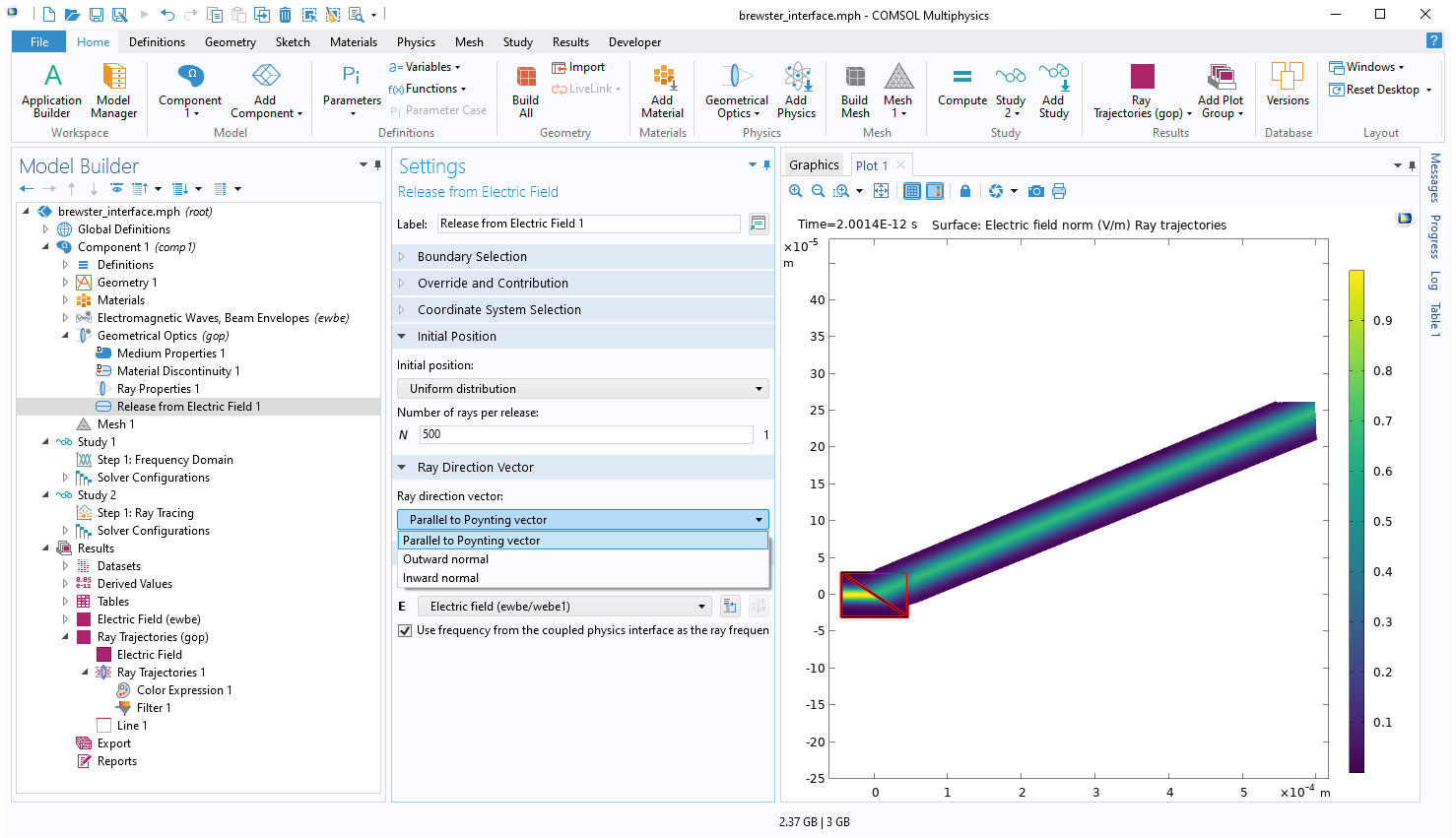This screenshot has height=838, width=1456.
Task: Toggle use frequency from coupled physics checkbox
Action: tap(405, 630)
